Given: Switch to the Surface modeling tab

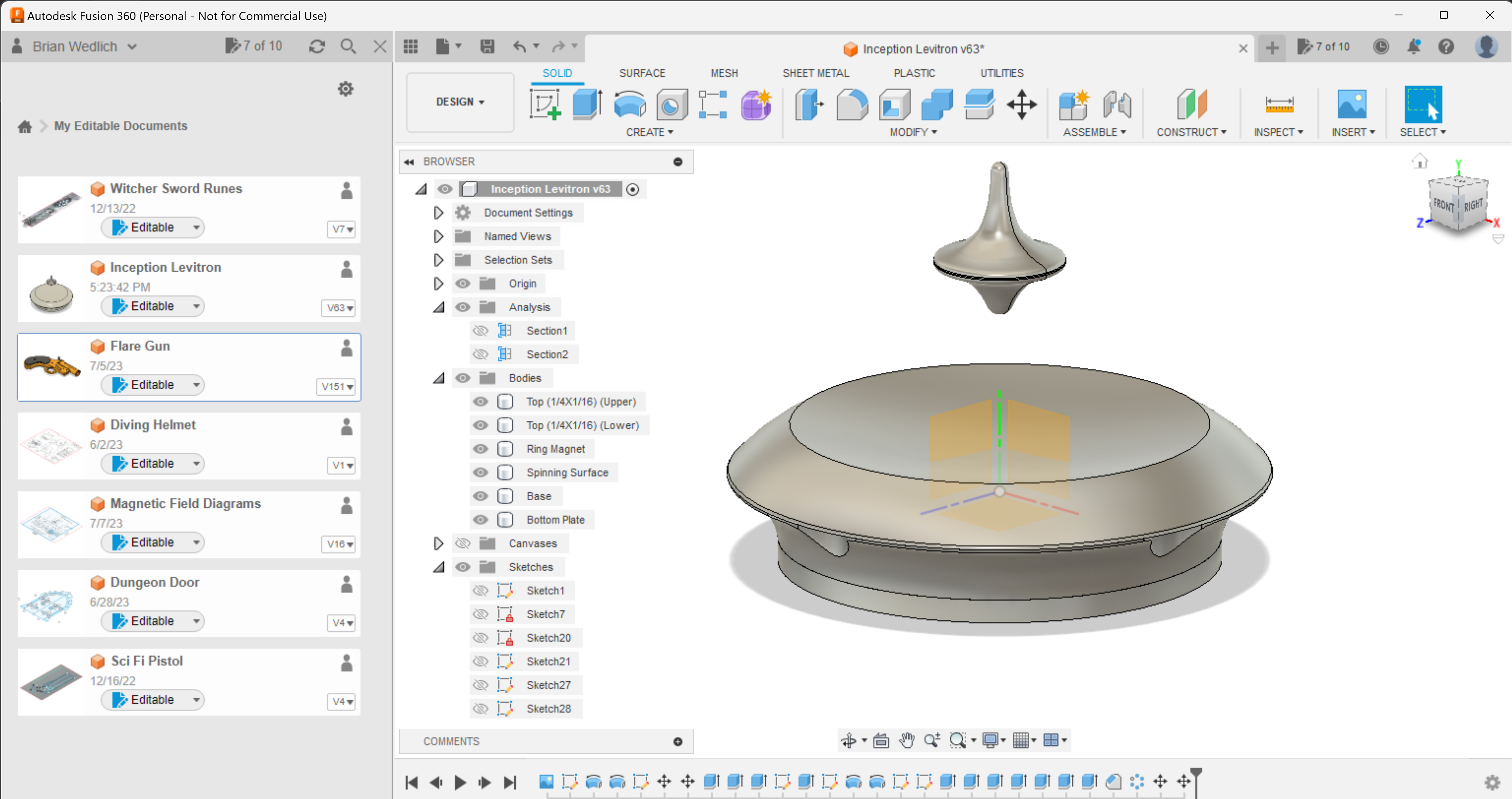Looking at the screenshot, I should point(641,73).
